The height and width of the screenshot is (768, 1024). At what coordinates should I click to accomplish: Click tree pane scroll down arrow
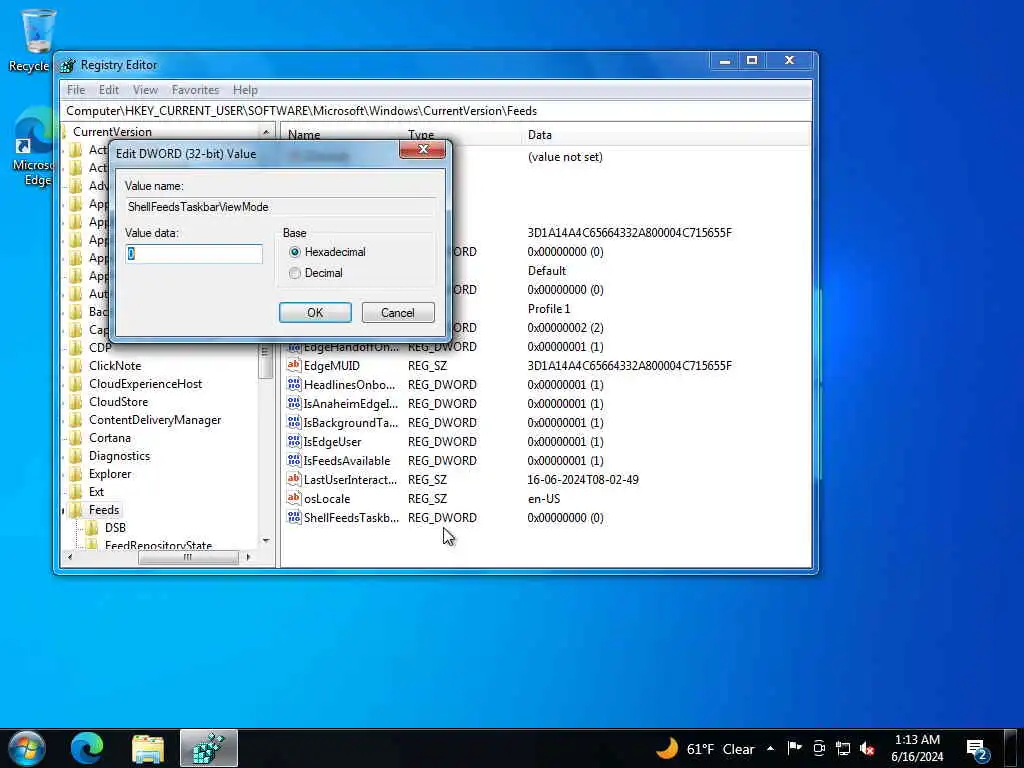tap(266, 541)
